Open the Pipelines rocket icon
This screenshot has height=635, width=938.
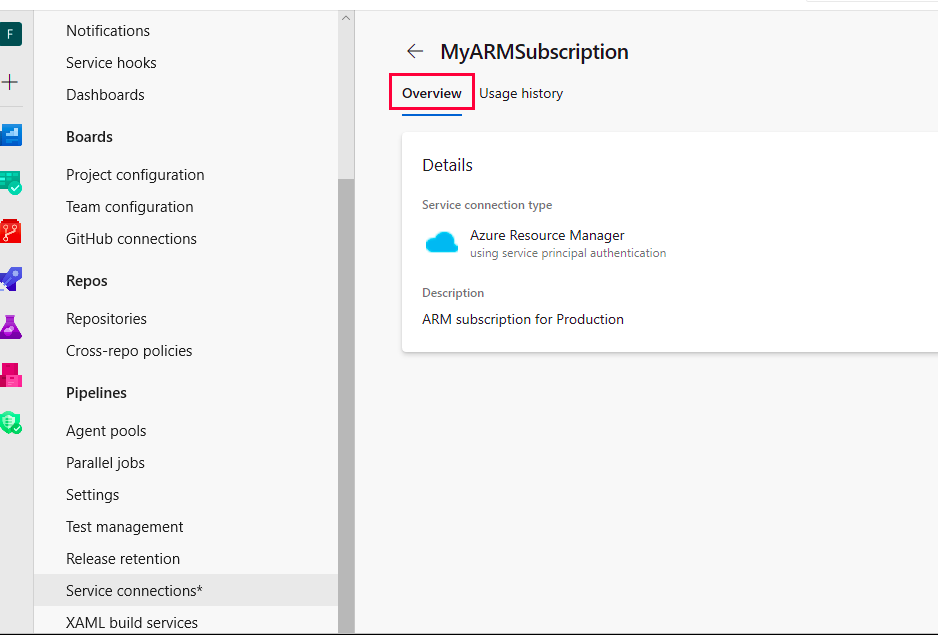coord(10,279)
